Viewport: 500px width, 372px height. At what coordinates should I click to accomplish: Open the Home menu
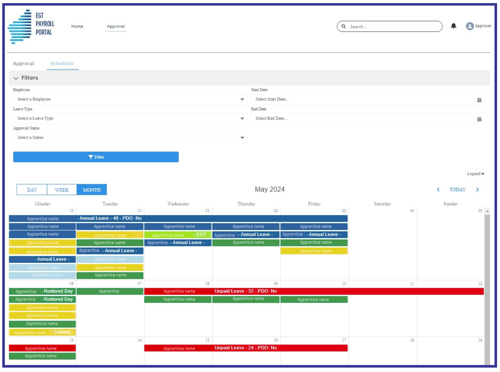pyautogui.click(x=77, y=26)
